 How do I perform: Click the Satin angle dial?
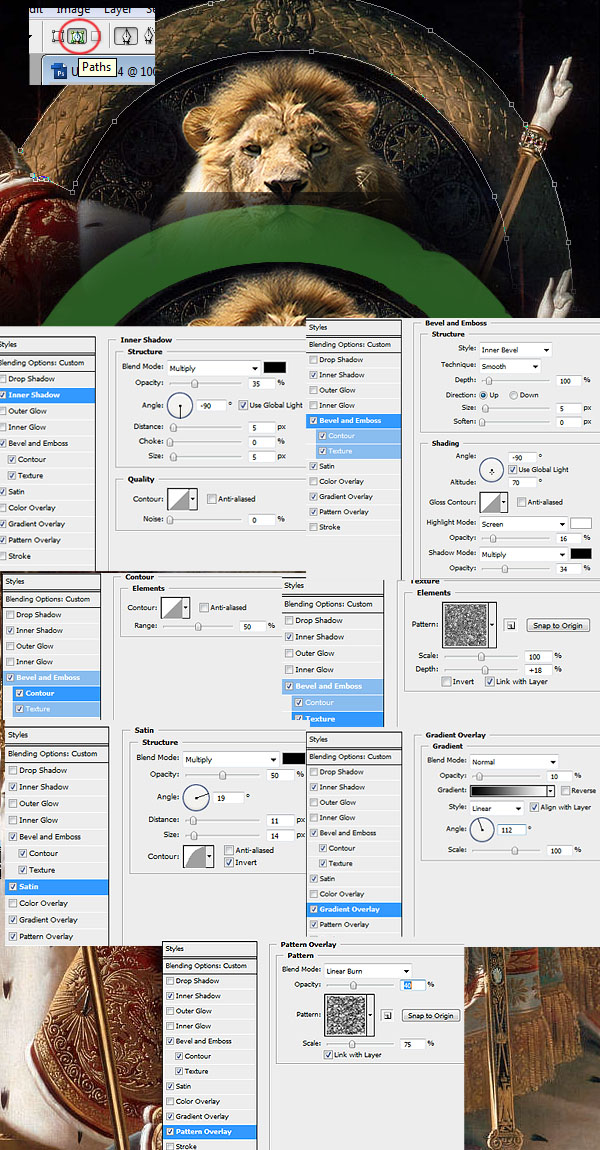(195, 797)
